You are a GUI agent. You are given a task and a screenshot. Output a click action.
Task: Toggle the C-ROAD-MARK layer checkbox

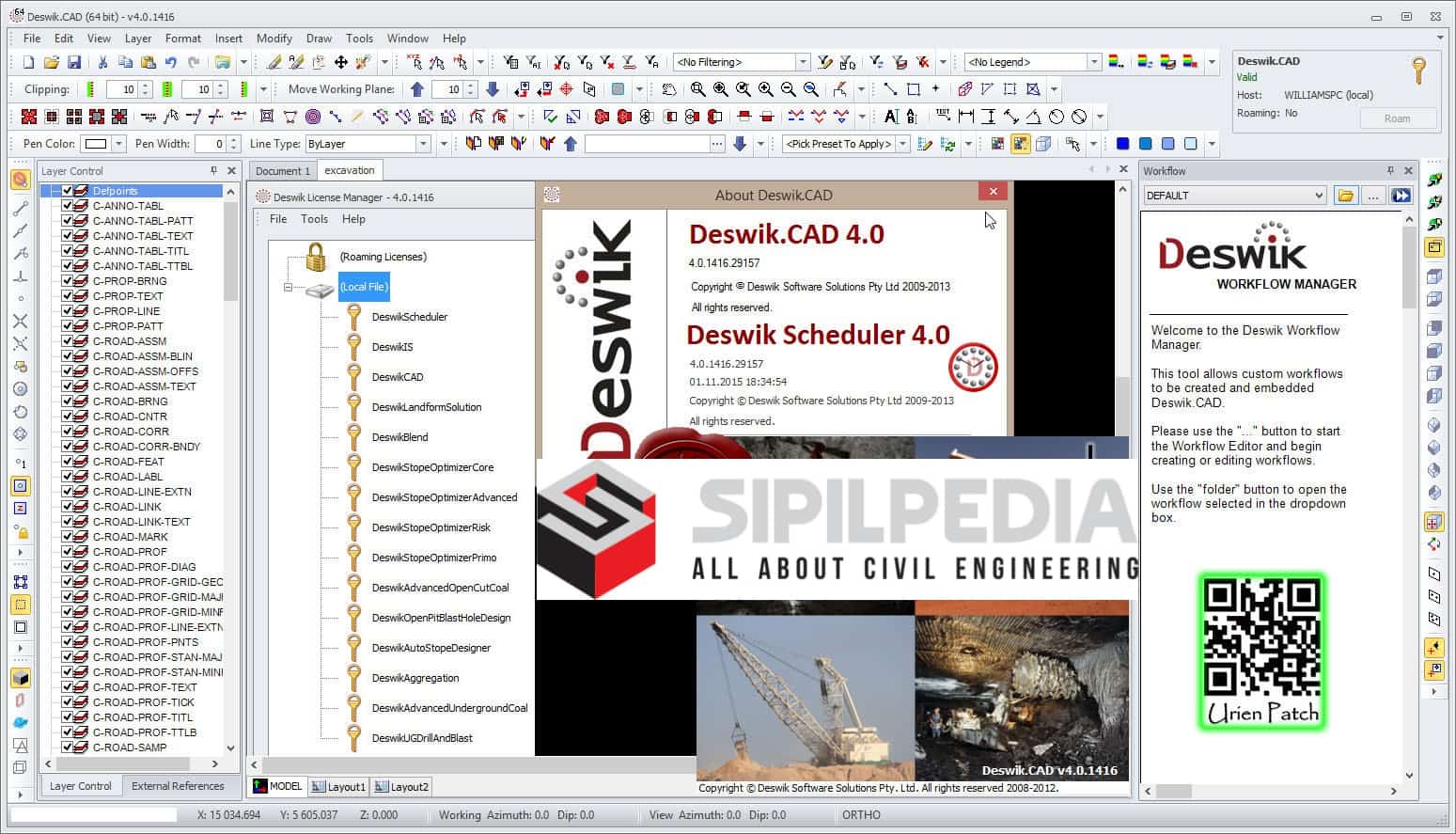coord(68,537)
